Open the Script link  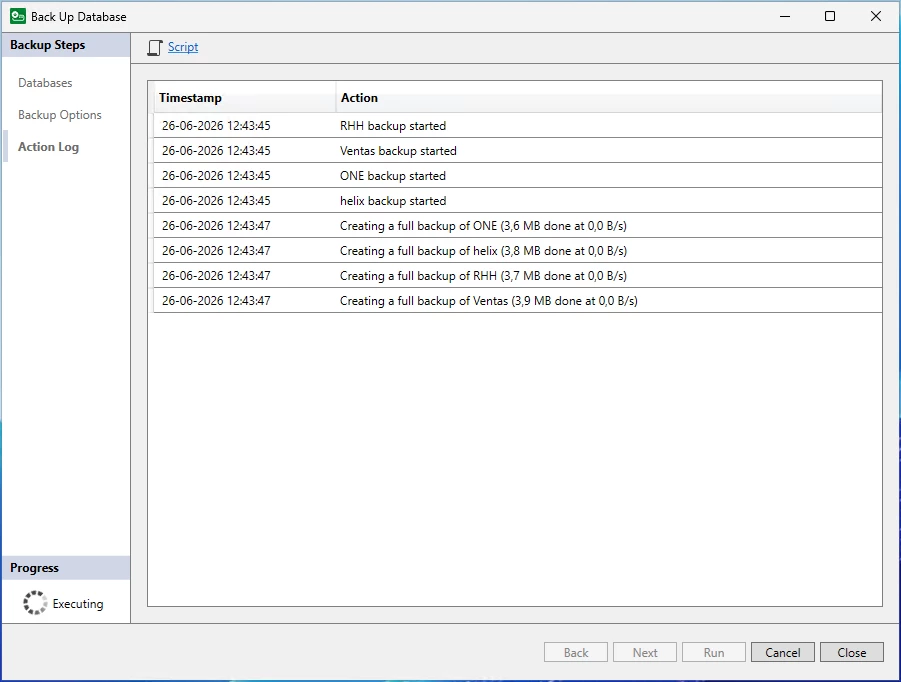(183, 47)
